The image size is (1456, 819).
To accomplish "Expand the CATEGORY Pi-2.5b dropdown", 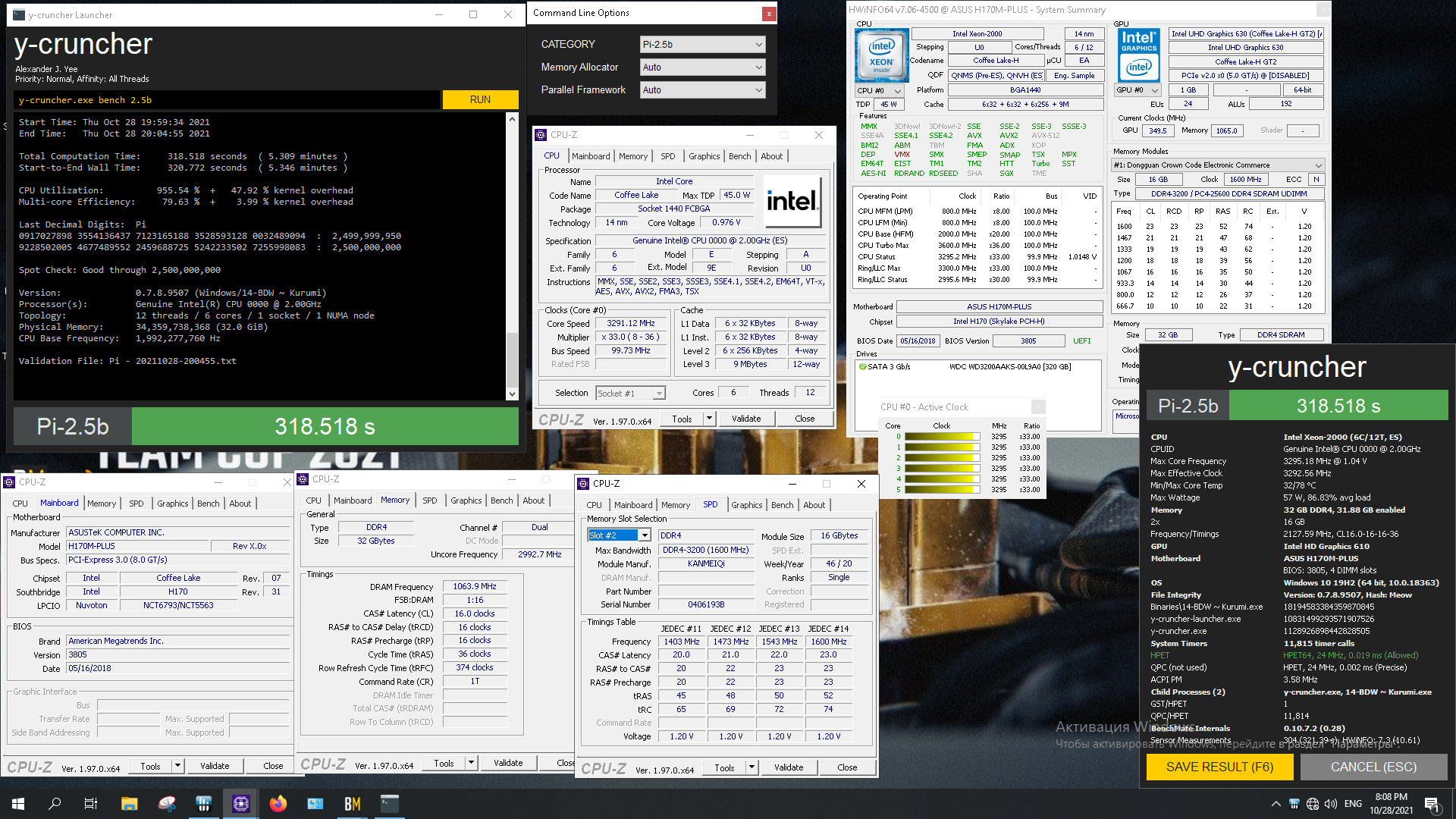I will pyautogui.click(x=702, y=45).
